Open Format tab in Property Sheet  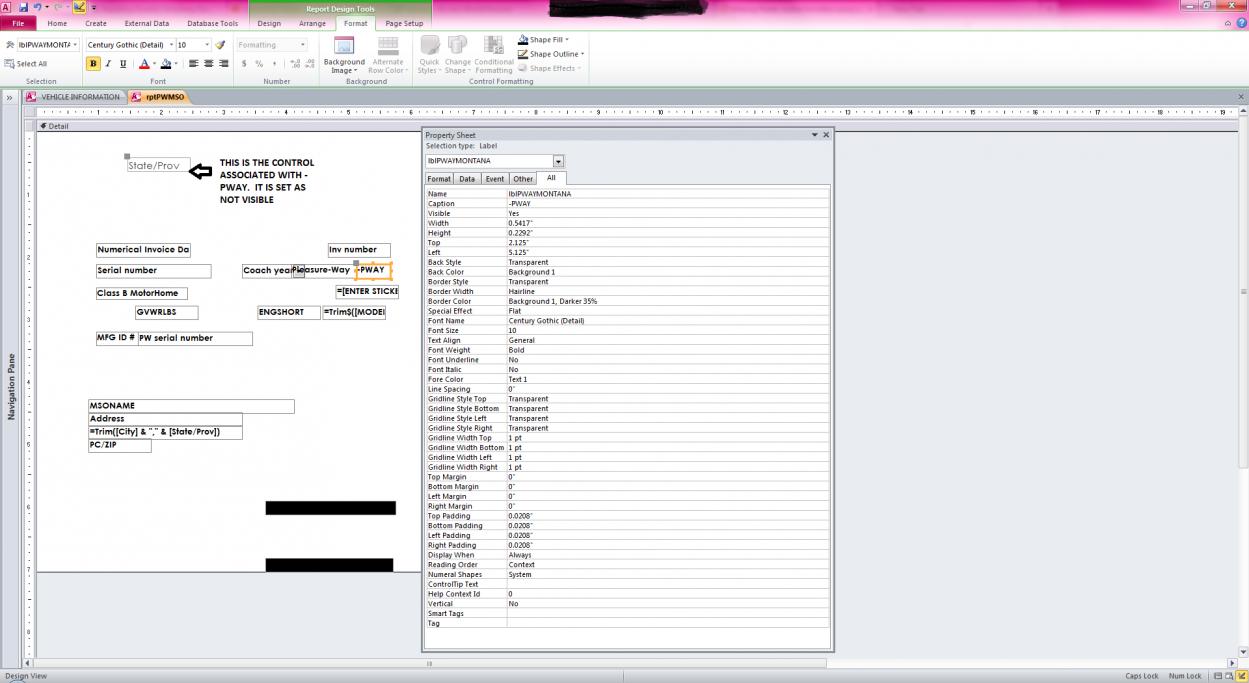[x=439, y=179]
